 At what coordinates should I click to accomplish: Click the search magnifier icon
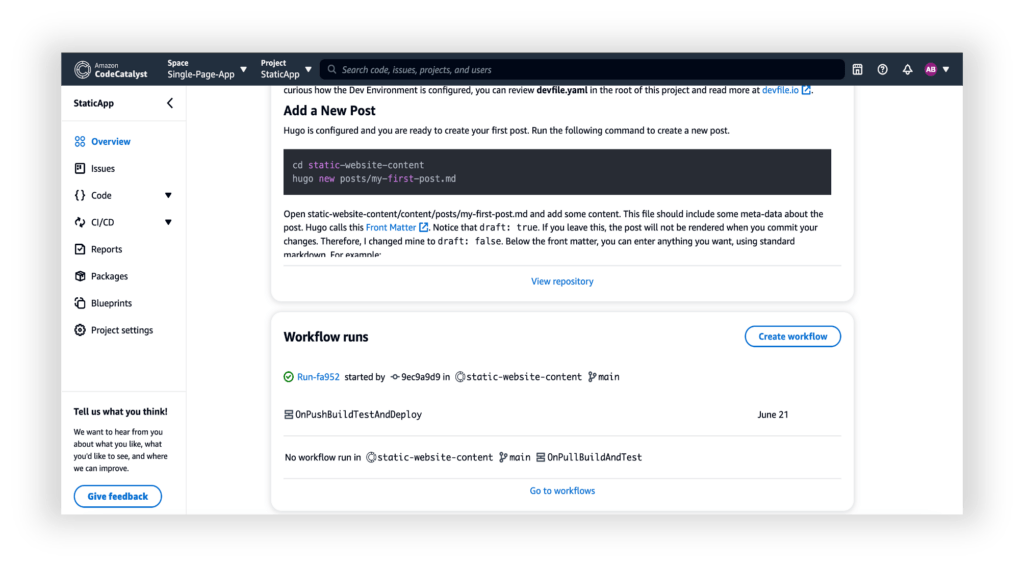(332, 69)
